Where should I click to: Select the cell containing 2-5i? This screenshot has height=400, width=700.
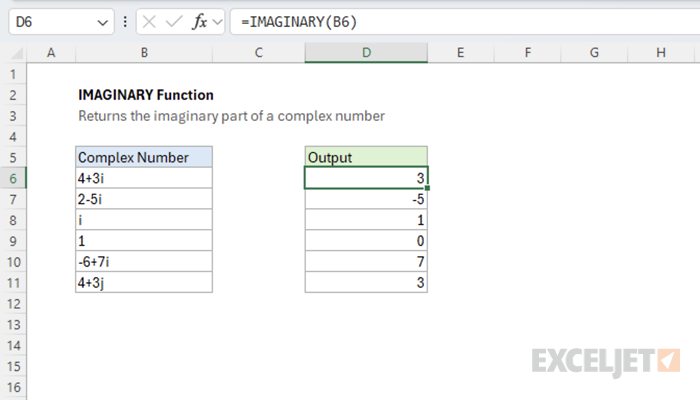point(144,199)
